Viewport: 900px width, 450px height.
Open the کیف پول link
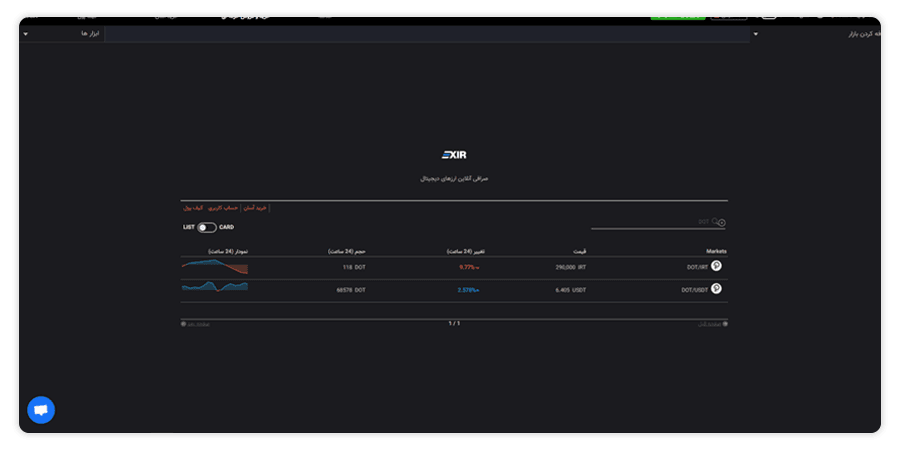193,208
